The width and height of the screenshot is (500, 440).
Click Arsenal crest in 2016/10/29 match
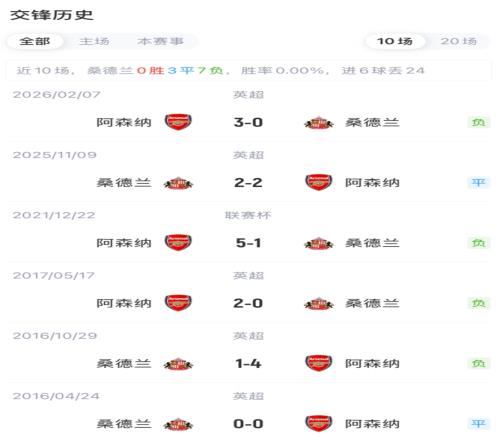[x=319, y=363]
